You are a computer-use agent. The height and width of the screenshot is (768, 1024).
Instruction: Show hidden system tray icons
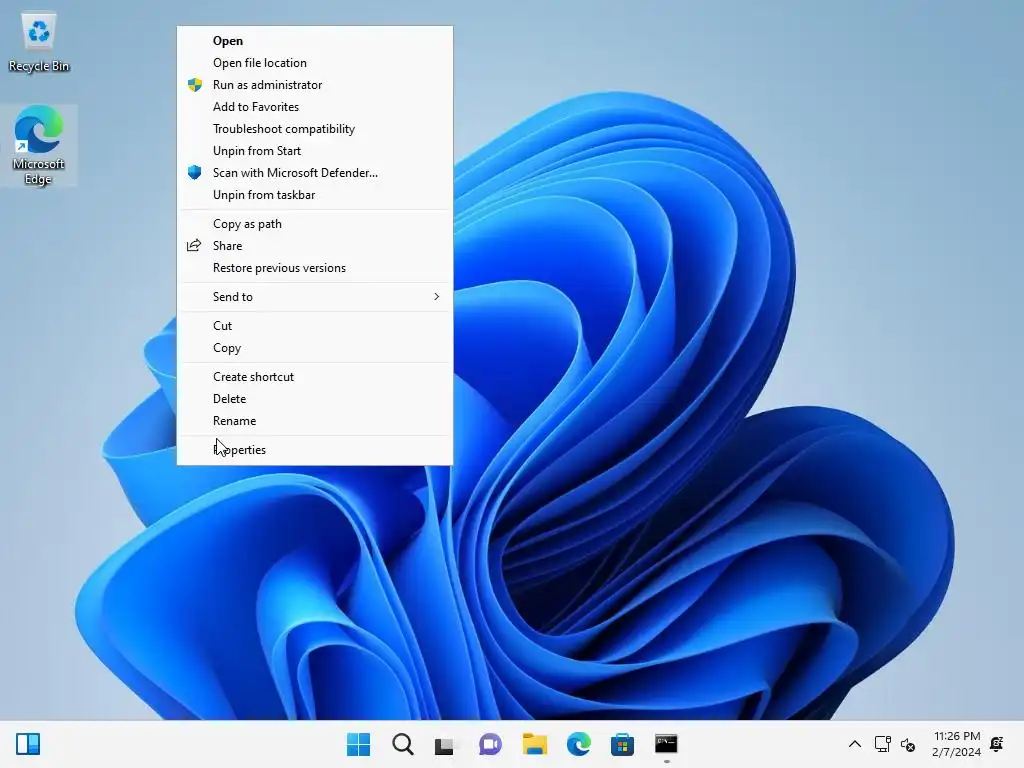coord(854,744)
